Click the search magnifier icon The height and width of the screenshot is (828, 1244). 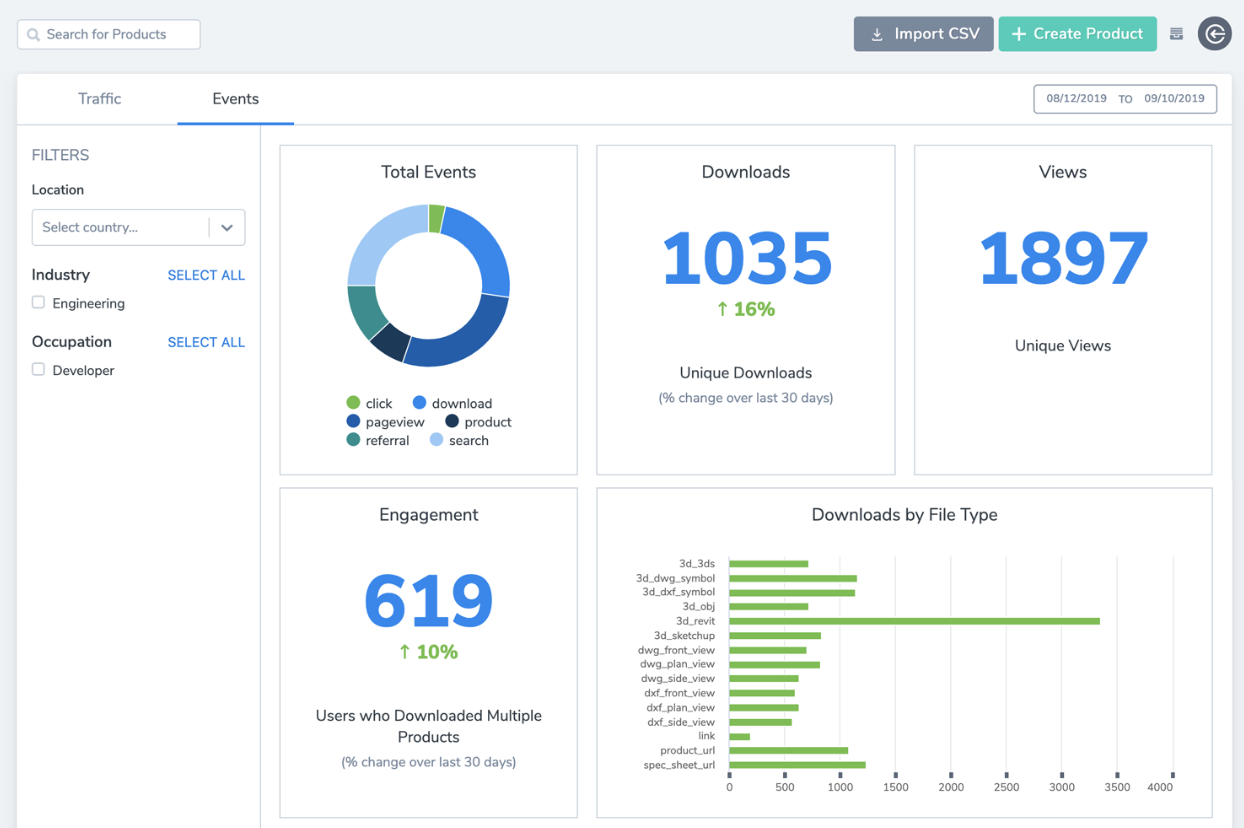34,35
